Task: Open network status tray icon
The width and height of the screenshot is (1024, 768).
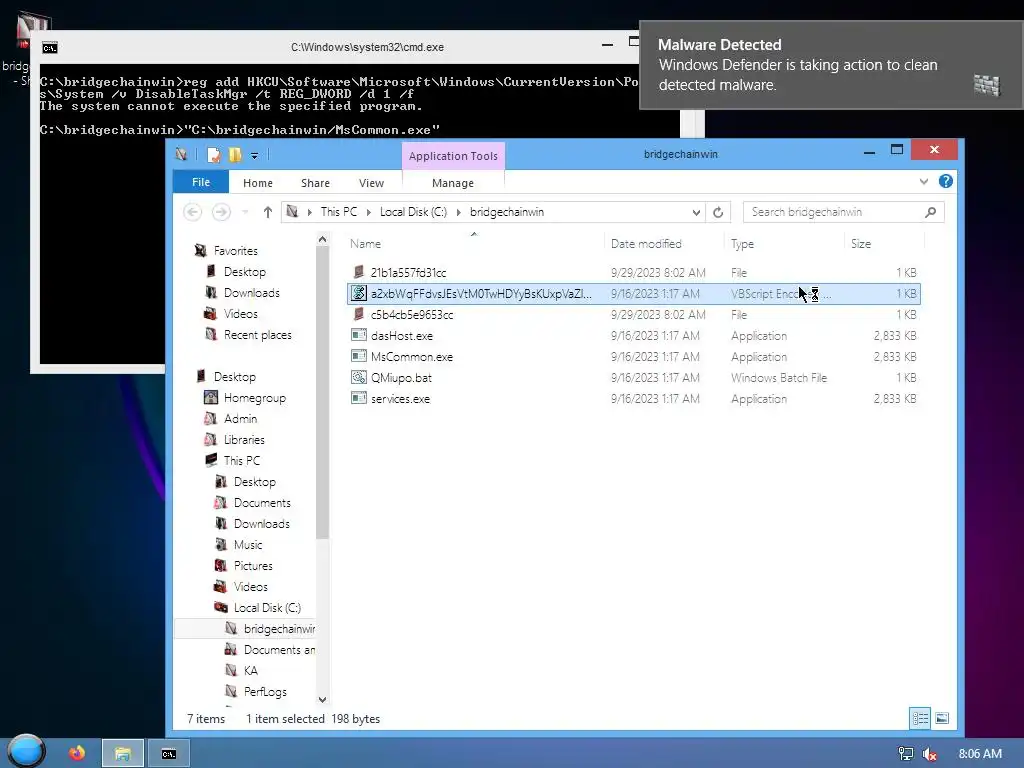Action: click(905, 754)
